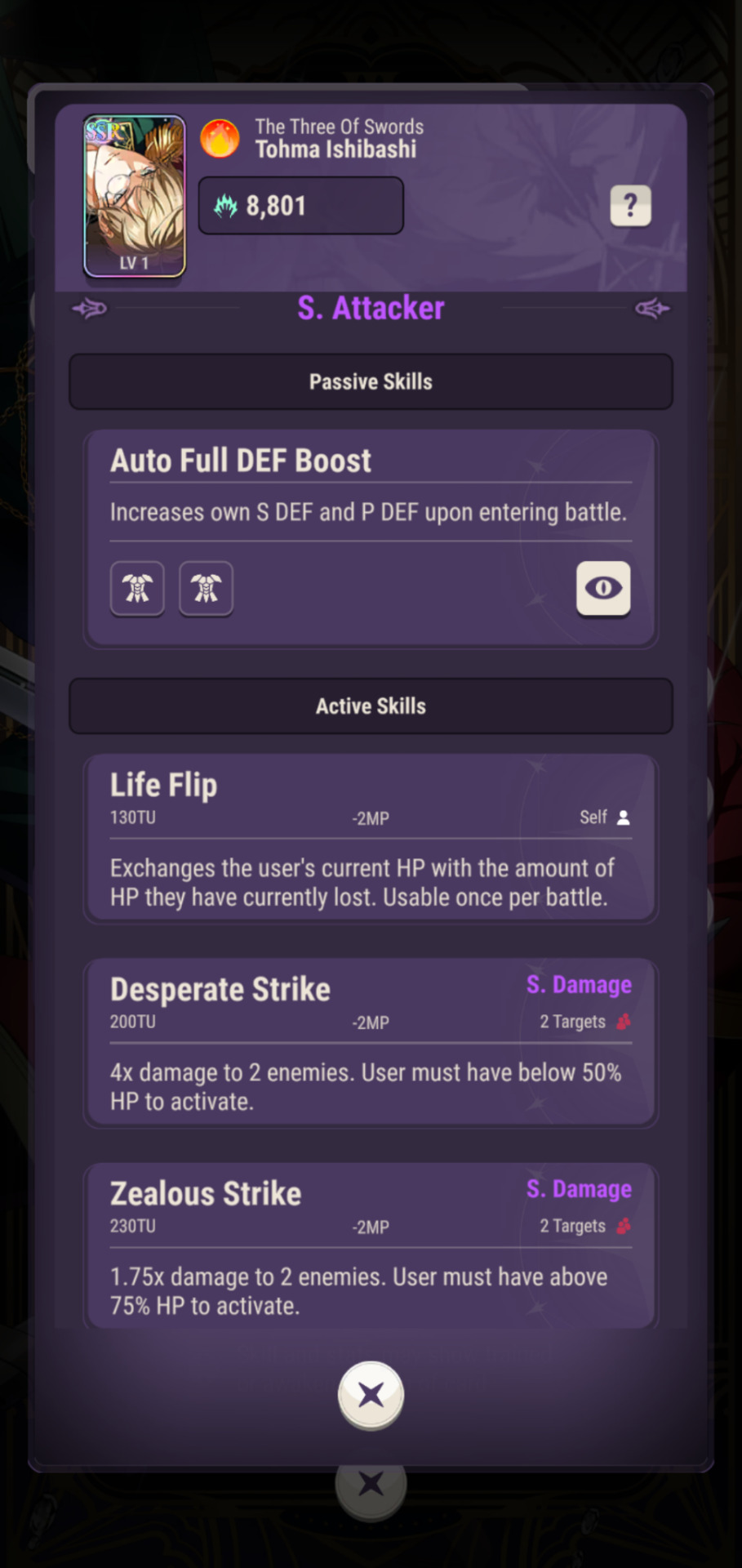Toggle the eye visibility button on Auto Full DEF Boost
742x1568 pixels.
tap(603, 588)
